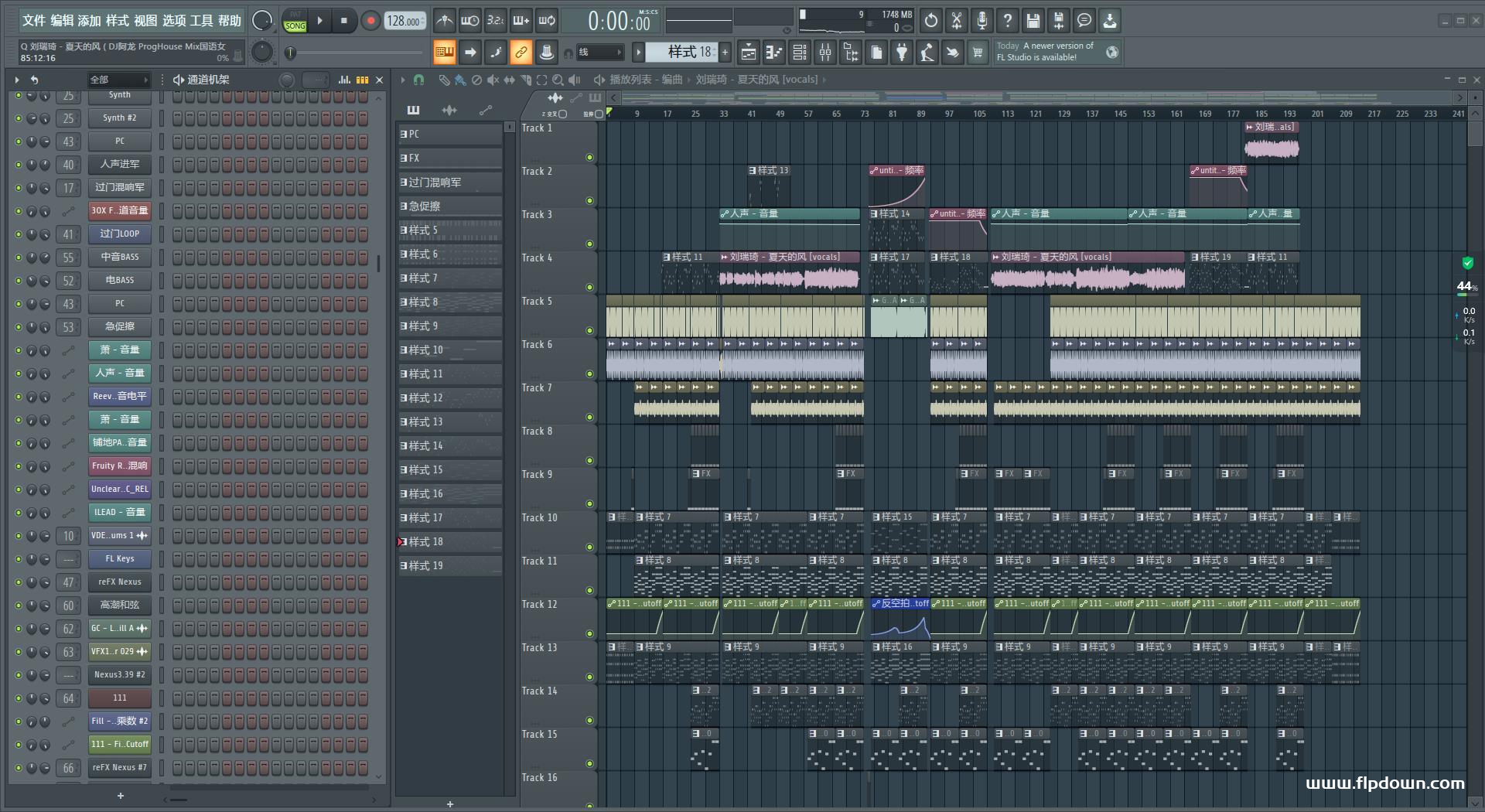Open the undo history icon
Image resolution: width=1485 pixels, height=812 pixels.
coord(931,21)
